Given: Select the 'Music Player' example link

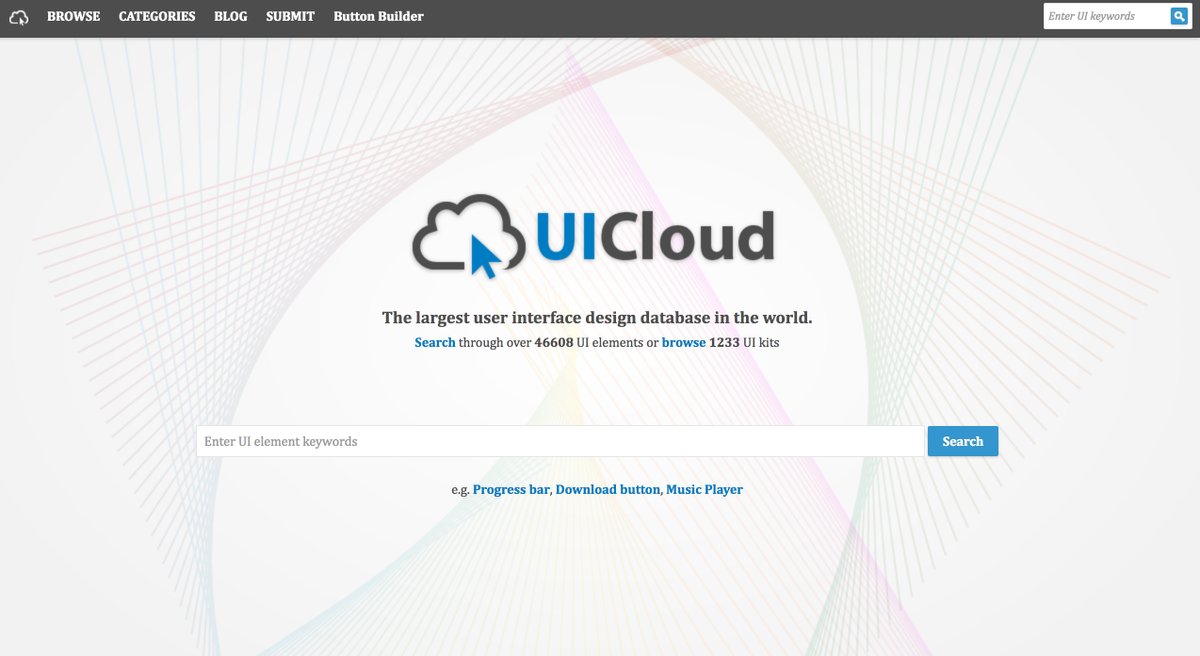Looking at the screenshot, I should 704,490.
